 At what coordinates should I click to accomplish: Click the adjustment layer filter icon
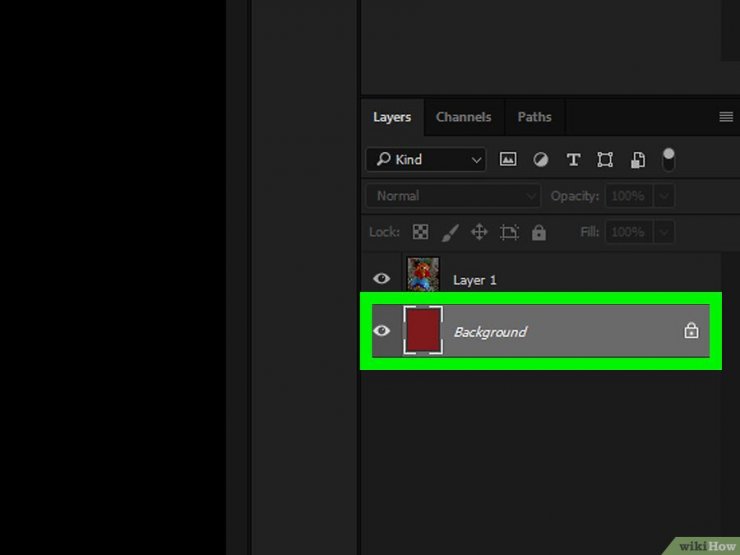pos(540,159)
